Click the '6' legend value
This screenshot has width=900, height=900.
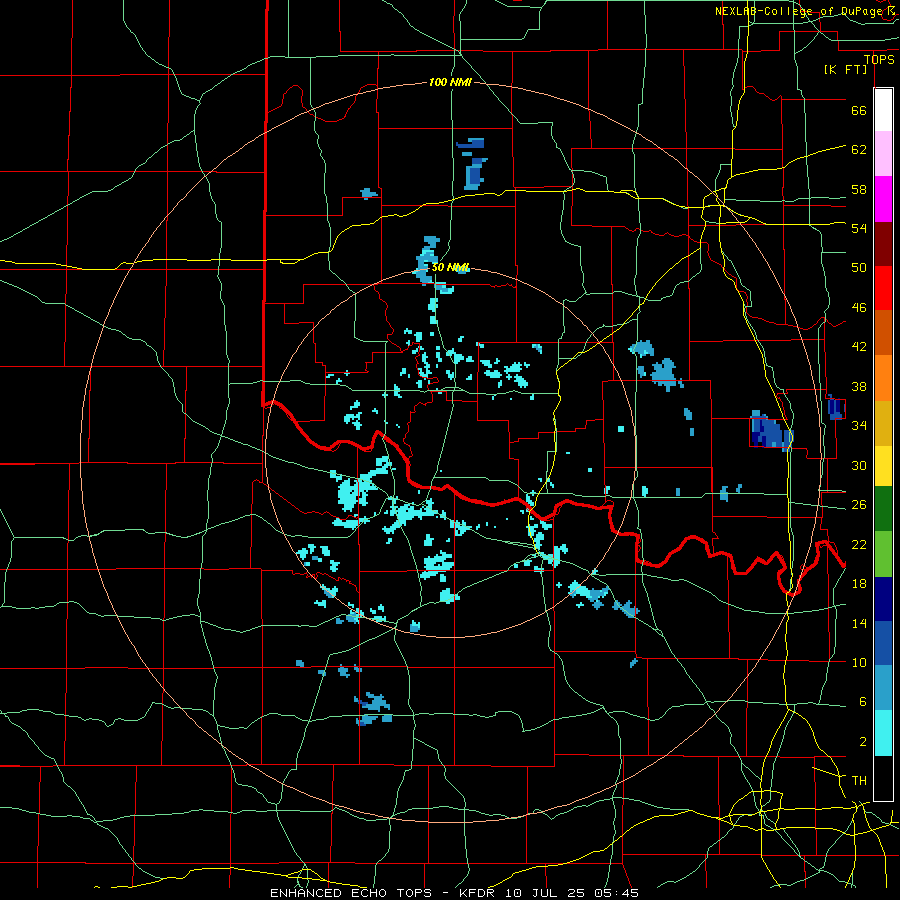coord(863,702)
